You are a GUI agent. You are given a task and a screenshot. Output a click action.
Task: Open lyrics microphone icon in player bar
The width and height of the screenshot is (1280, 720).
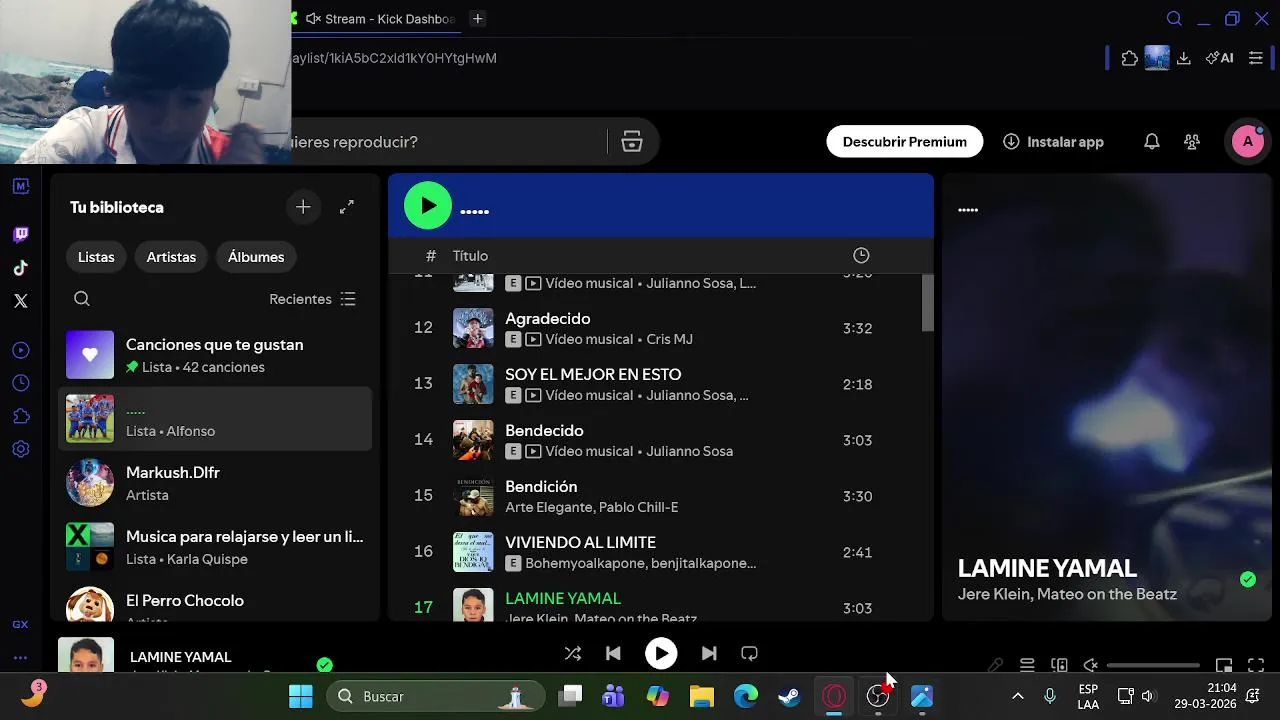pos(995,665)
